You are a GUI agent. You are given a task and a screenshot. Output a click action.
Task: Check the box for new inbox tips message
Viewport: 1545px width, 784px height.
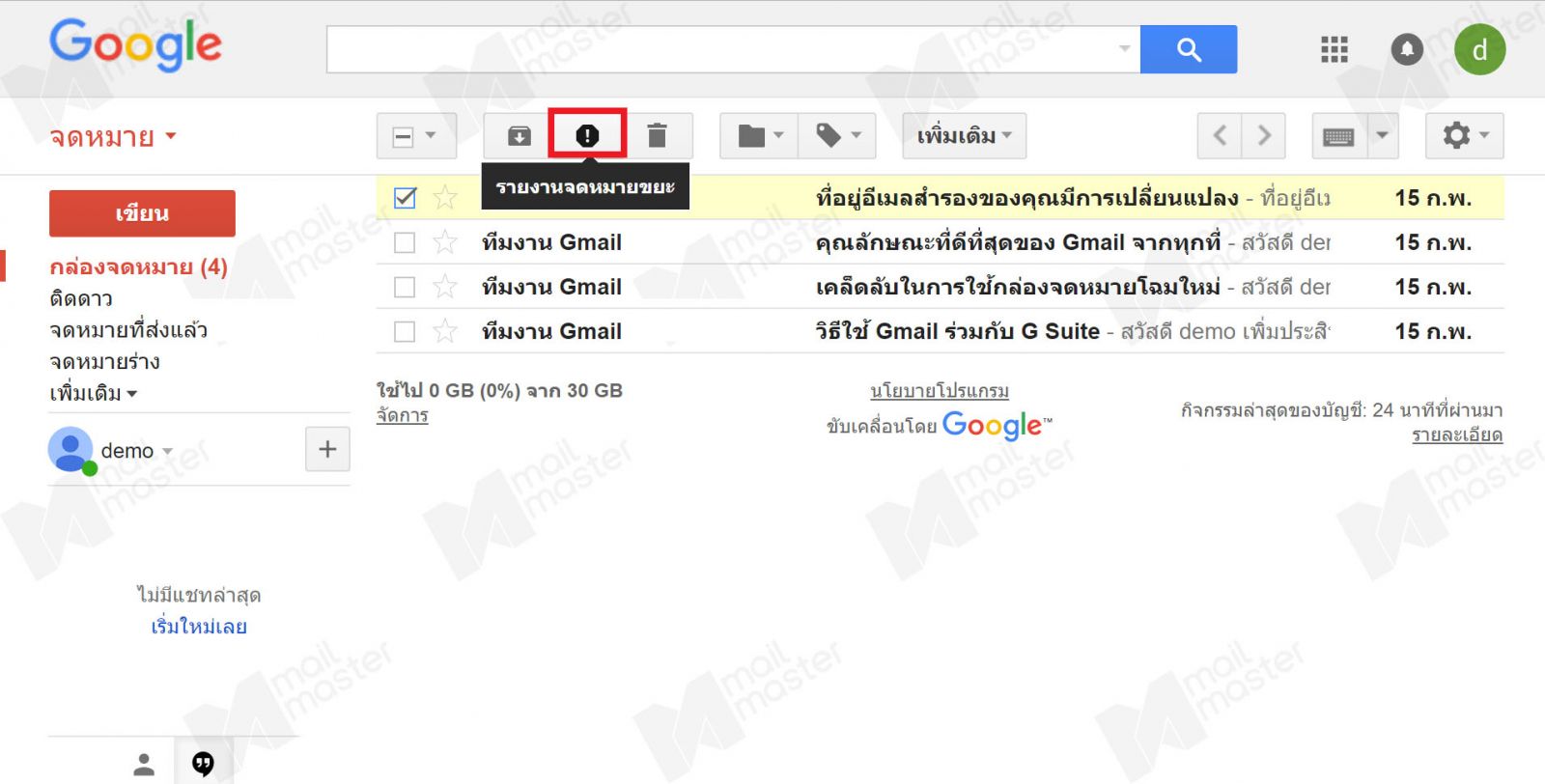click(405, 287)
